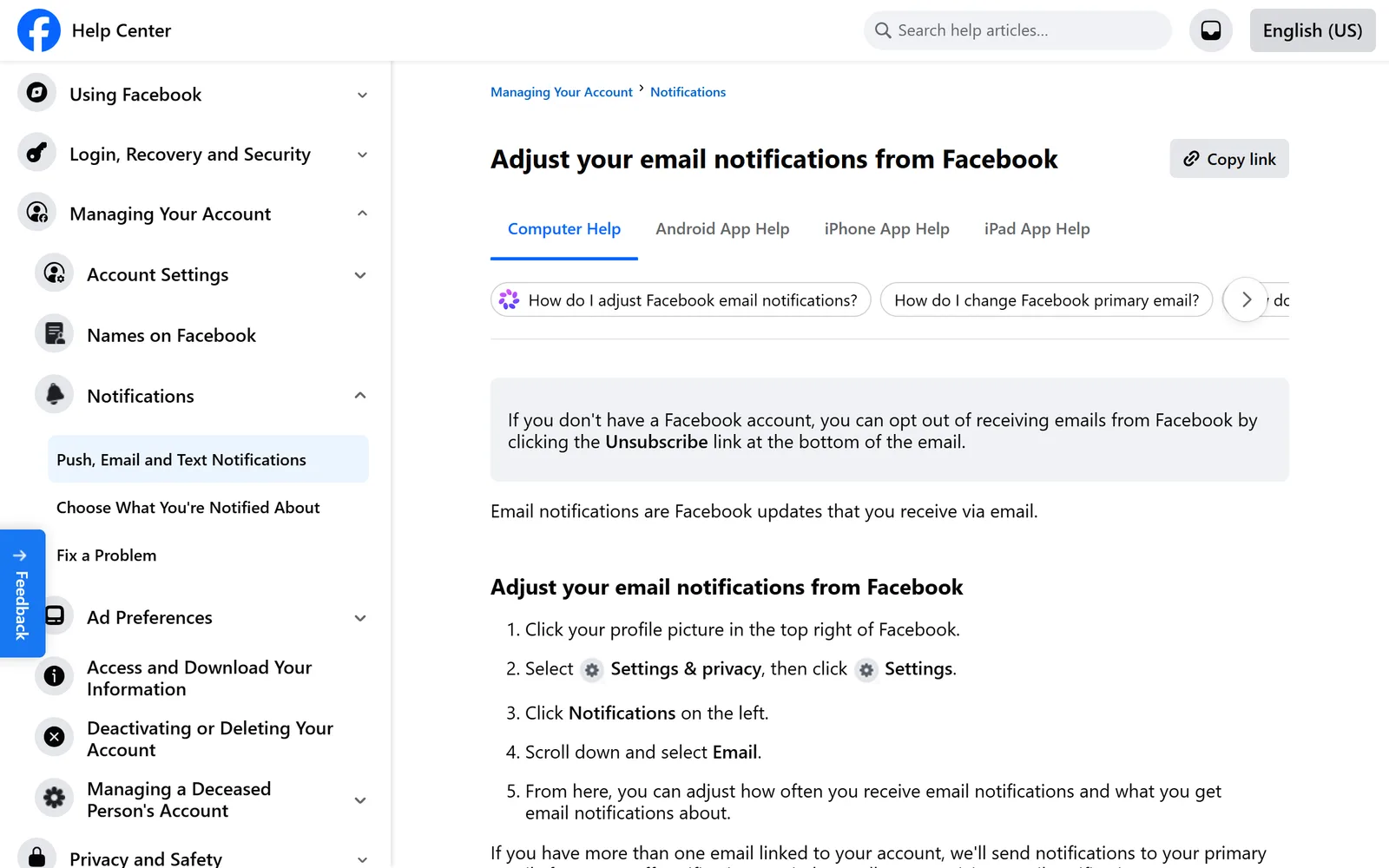
Task: Click the Account Settings icon
Action: click(54, 273)
